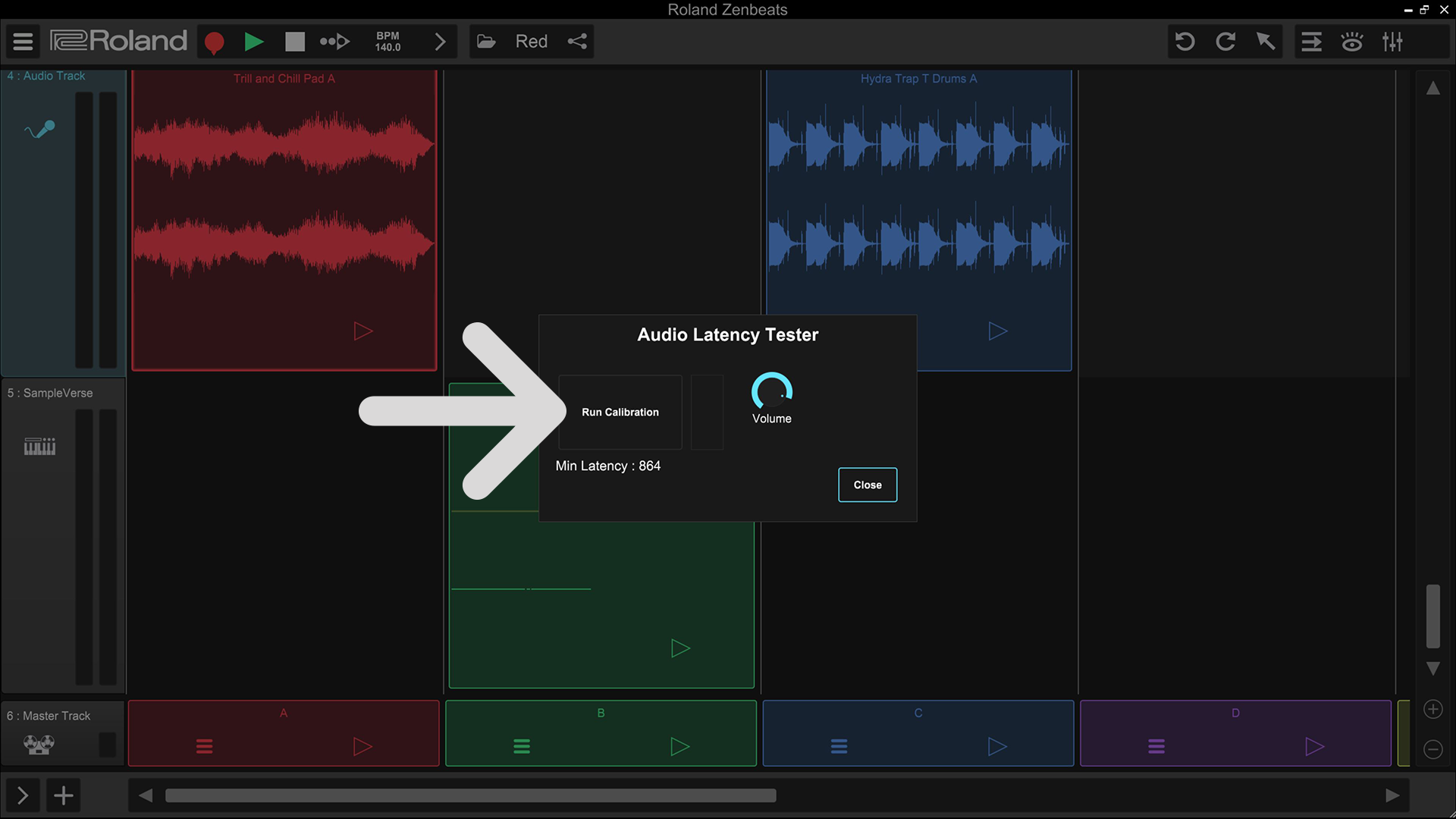Viewport: 1456px width, 819px height.
Task: Click the song name Red
Action: 532,42
